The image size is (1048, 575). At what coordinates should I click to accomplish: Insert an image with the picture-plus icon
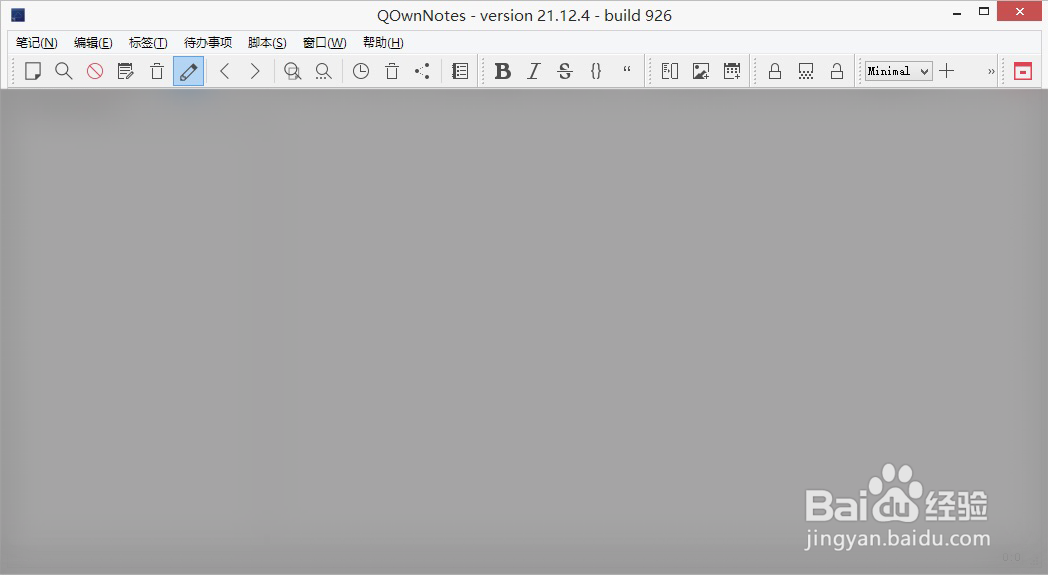(x=700, y=71)
